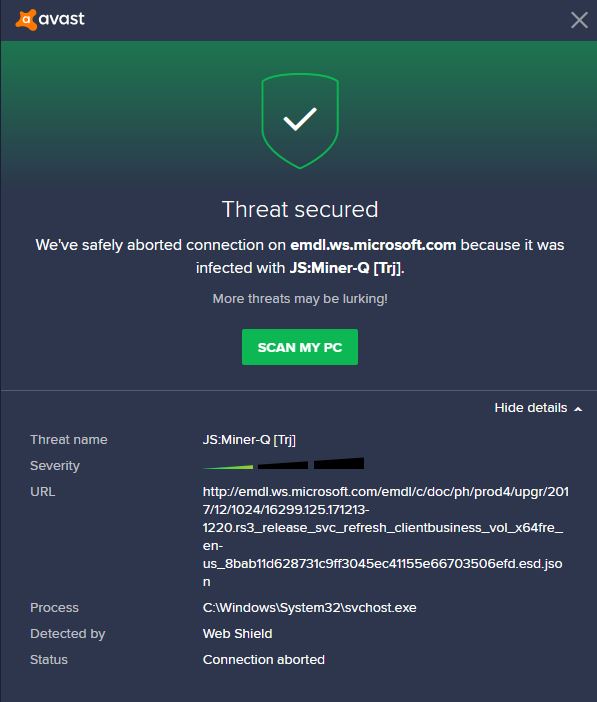The width and height of the screenshot is (597, 702).
Task: Click the middle black severity segment
Action: point(283,465)
